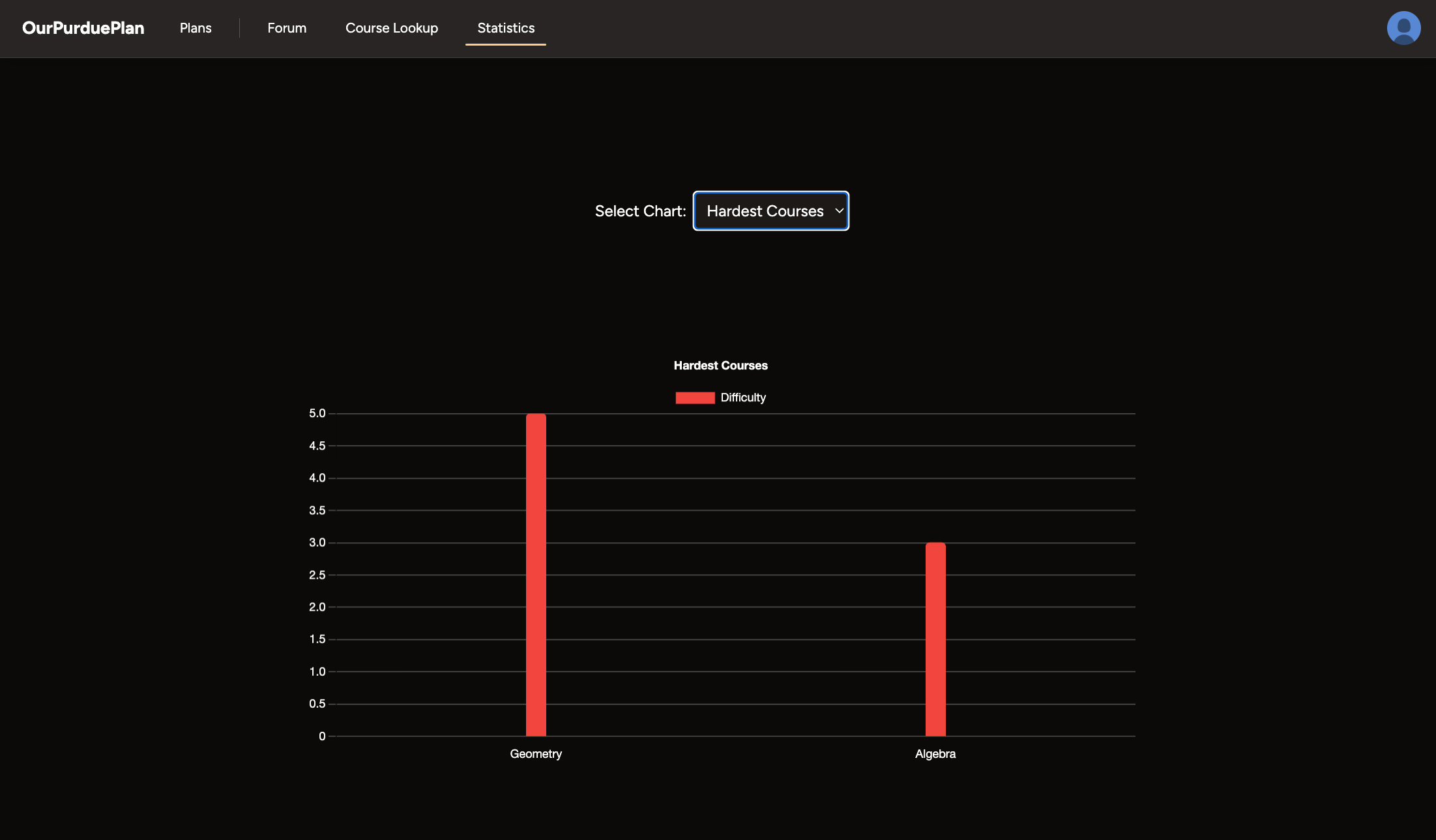
Task: Navigate to Course Lookup
Action: coord(392,28)
